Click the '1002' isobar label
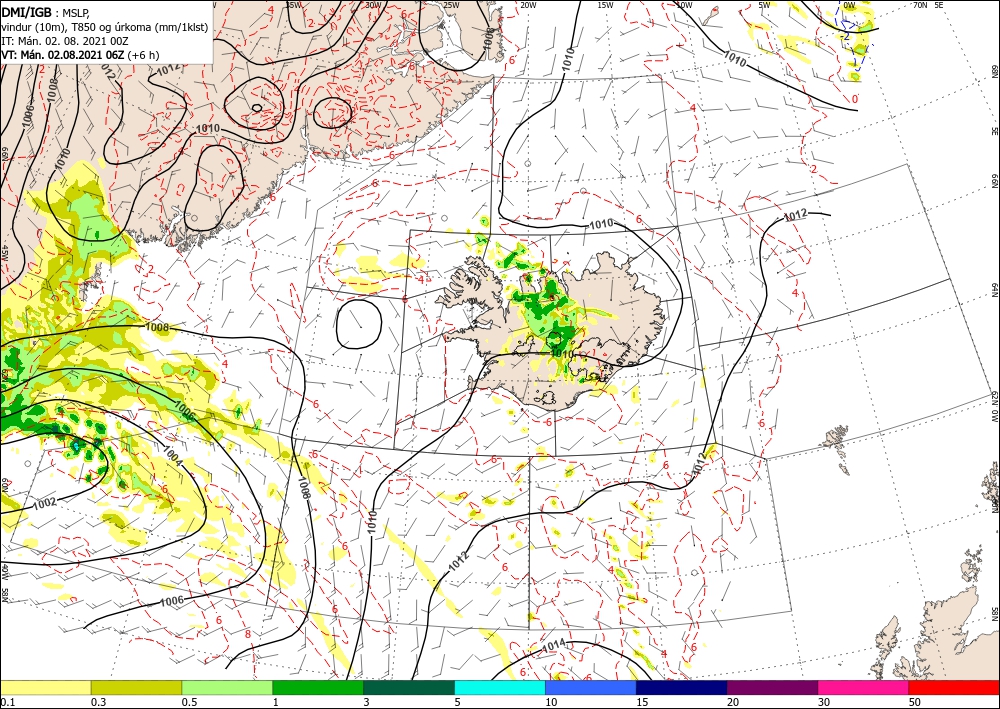The height and width of the screenshot is (709, 1000). pos(45,504)
